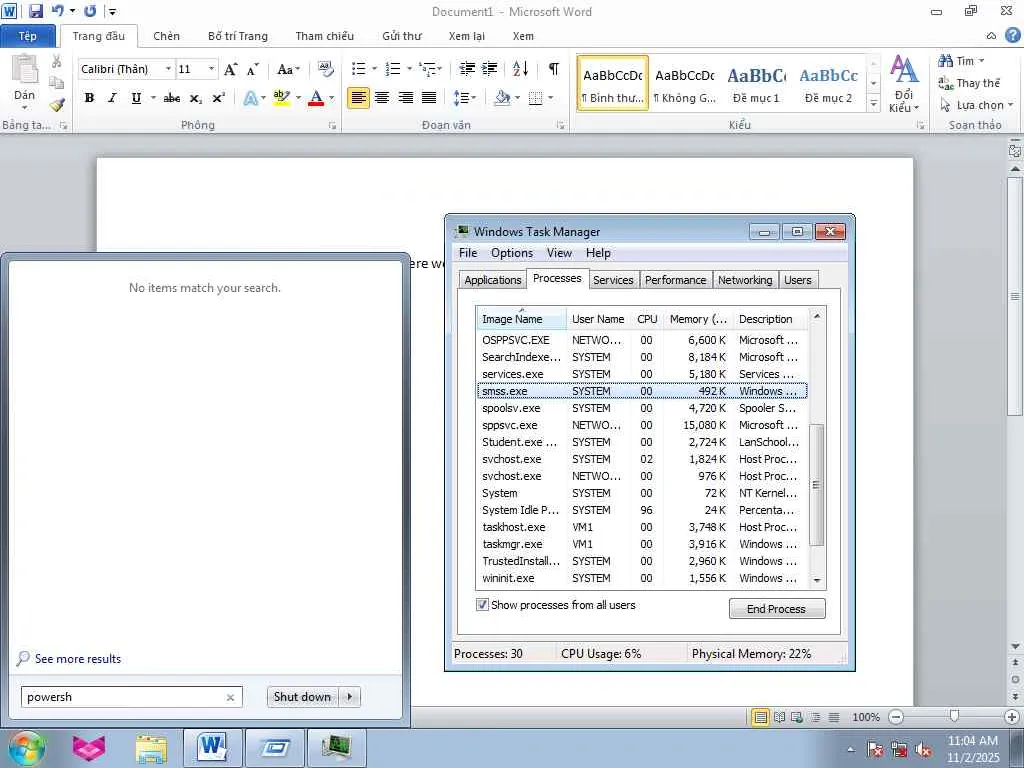
Task: Expand the bullet list dropdown arrow
Action: (x=374, y=69)
